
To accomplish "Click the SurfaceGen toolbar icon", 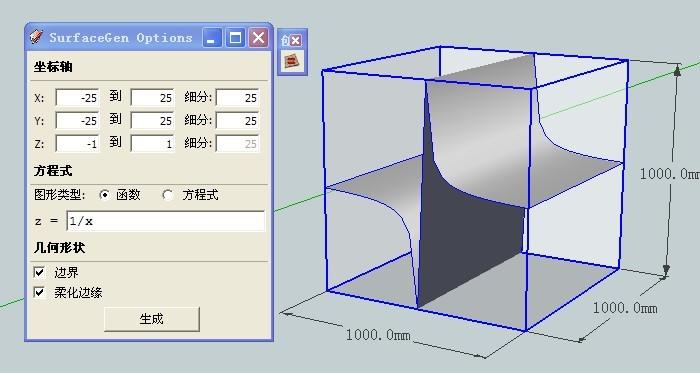I will (292, 61).
